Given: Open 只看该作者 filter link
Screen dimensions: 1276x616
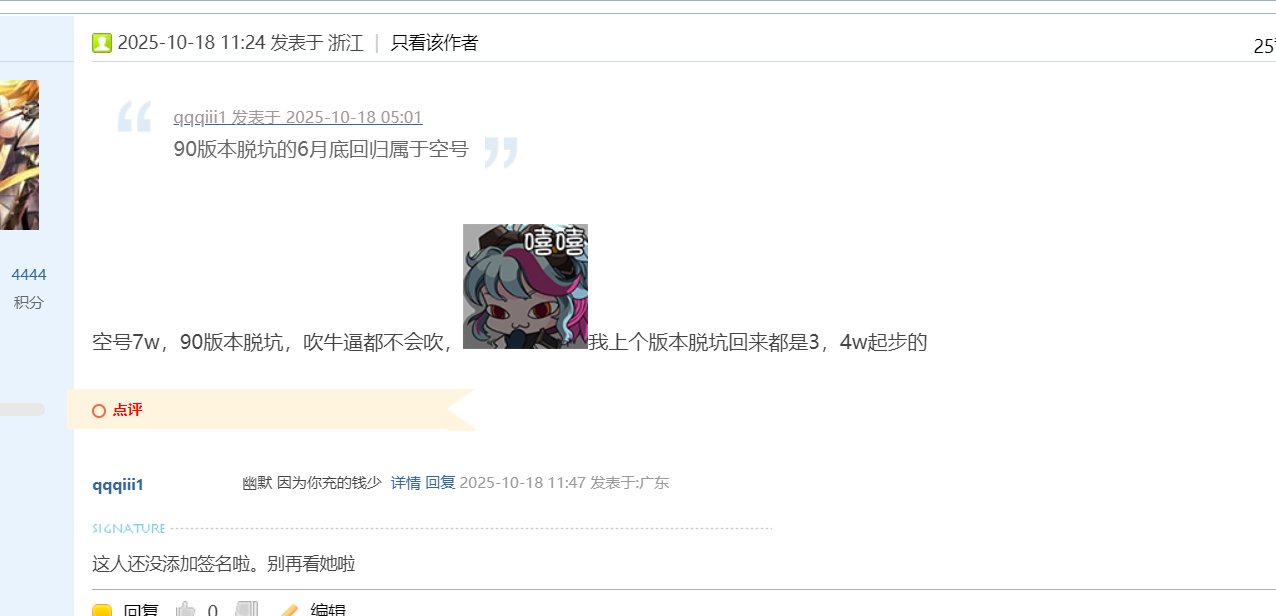Looking at the screenshot, I should point(434,43).
